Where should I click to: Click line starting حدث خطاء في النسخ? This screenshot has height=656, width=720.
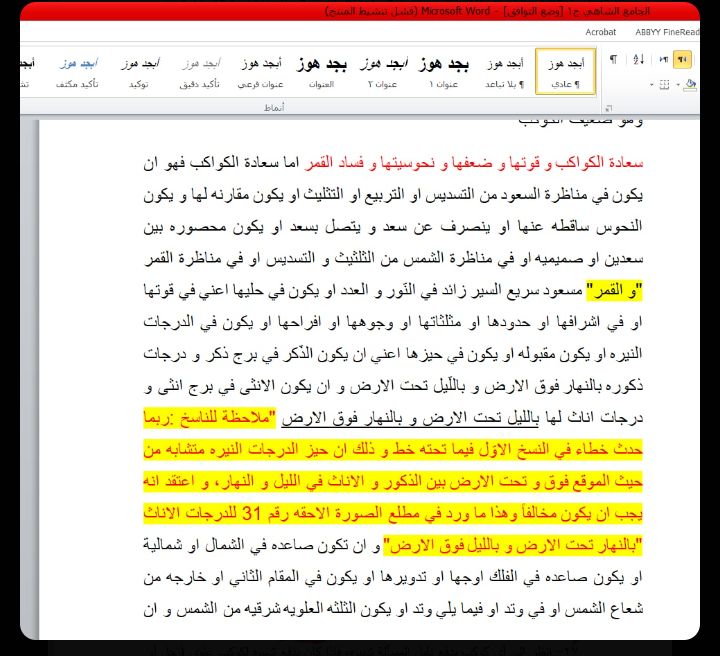[393, 450]
